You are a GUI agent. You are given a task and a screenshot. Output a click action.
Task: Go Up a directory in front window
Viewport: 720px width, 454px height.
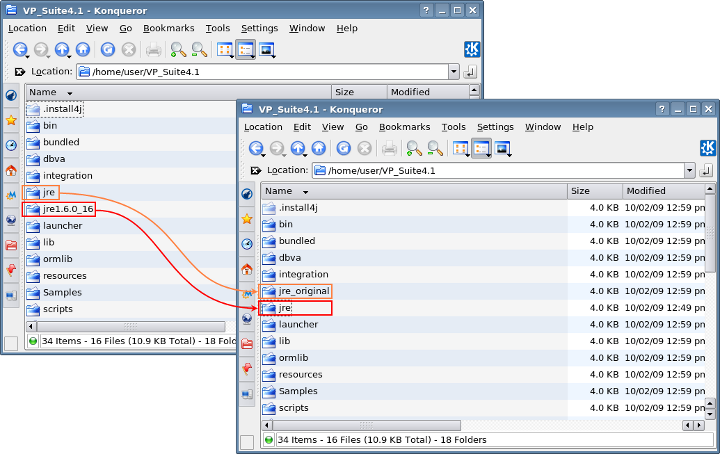(x=298, y=148)
